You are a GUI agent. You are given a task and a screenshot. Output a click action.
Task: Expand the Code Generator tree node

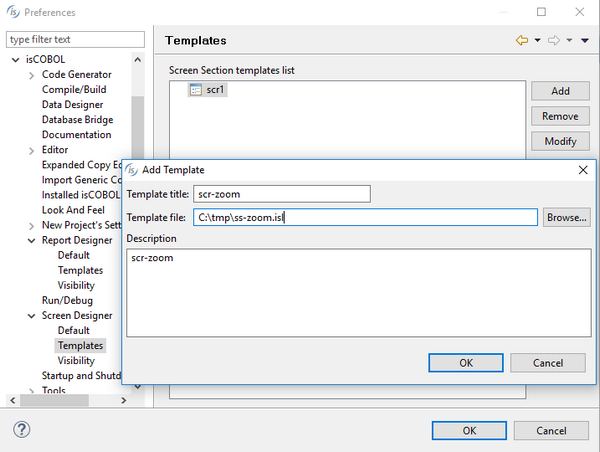click(31, 75)
